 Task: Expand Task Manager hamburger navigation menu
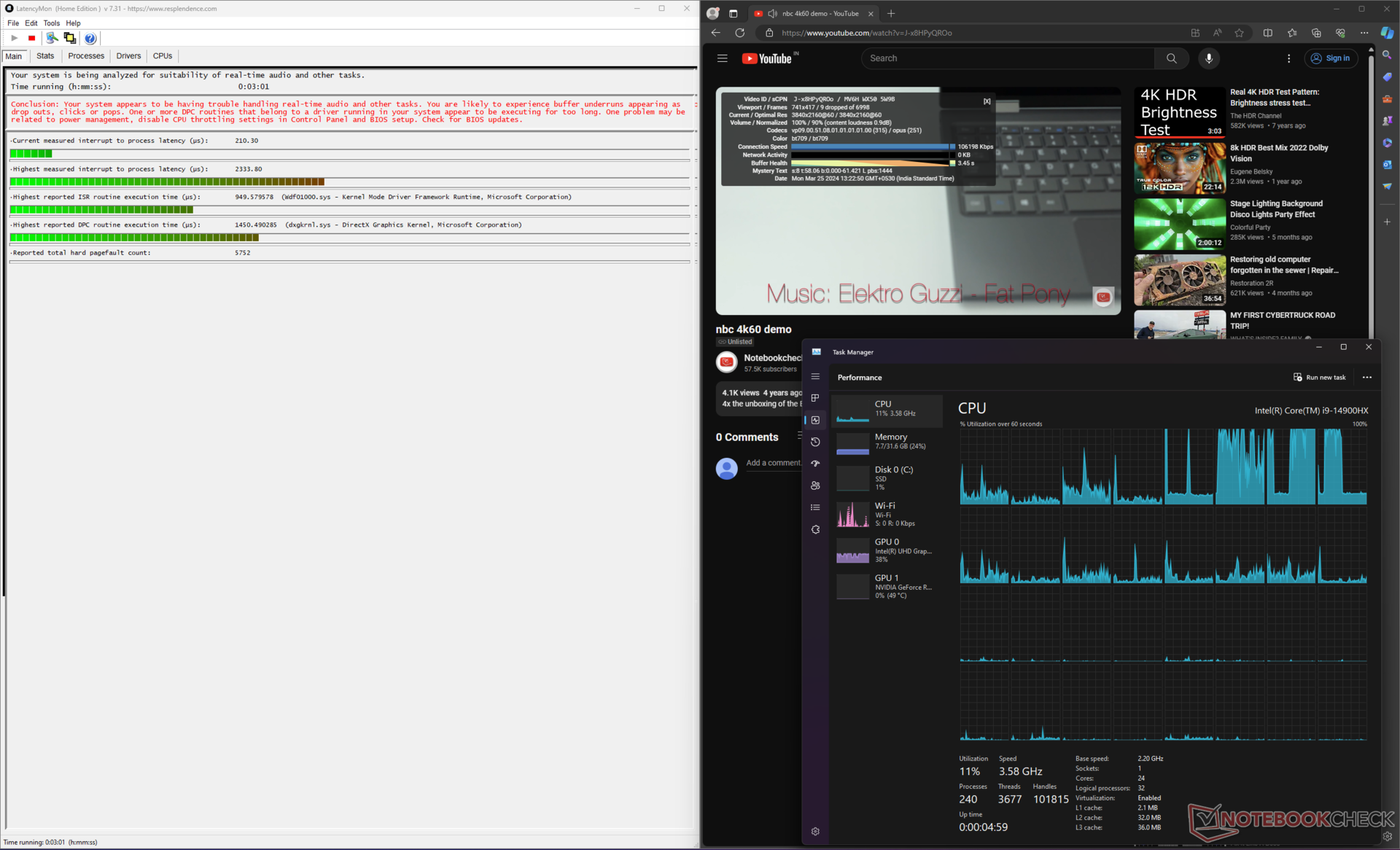815,376
